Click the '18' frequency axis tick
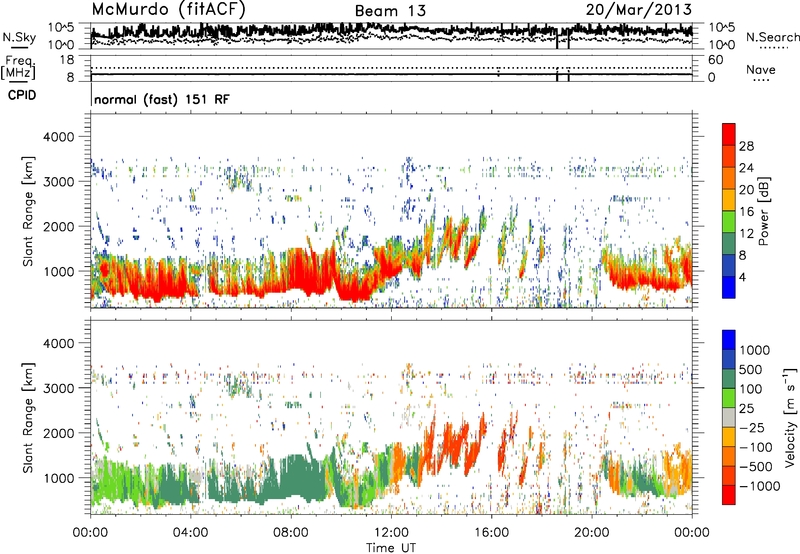This screenshot has width=800, height=554. click(x=66, y=60)
